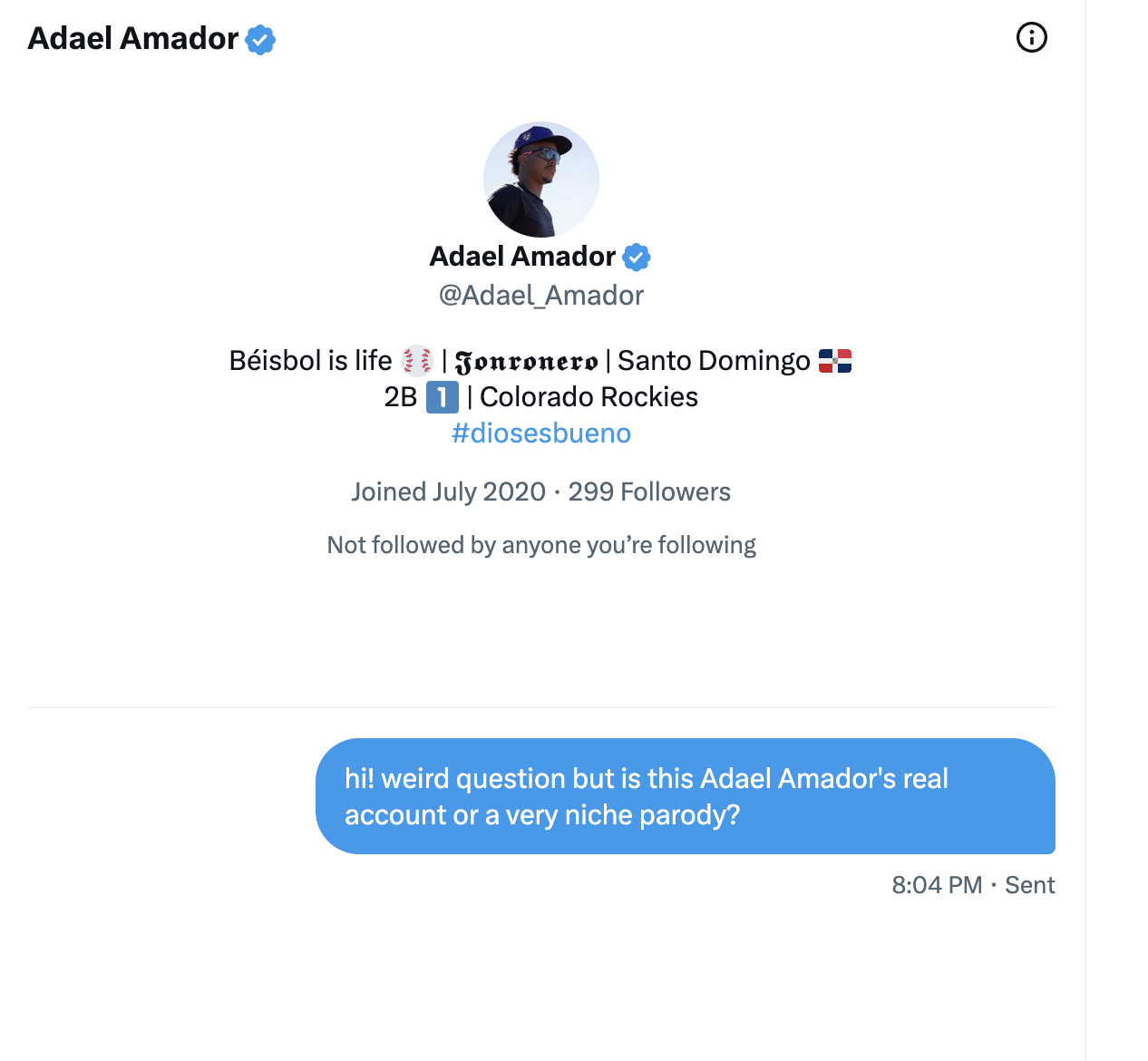The height and width of the screenshot is (1061, 1148).
Task: Click the Adael Amador header title
Action: [x=133, y=38]
